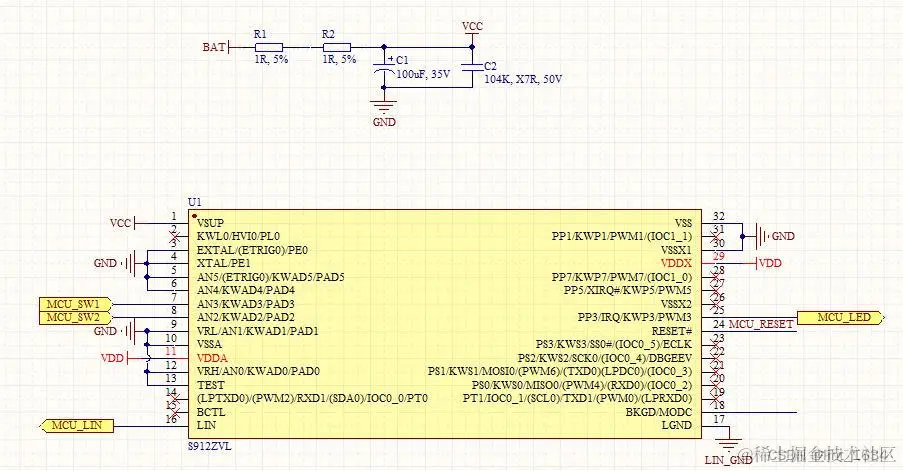This screenshot has width=903, height=471.
Task: Select the MCU_SW1 port
Action: pos(75,304)
